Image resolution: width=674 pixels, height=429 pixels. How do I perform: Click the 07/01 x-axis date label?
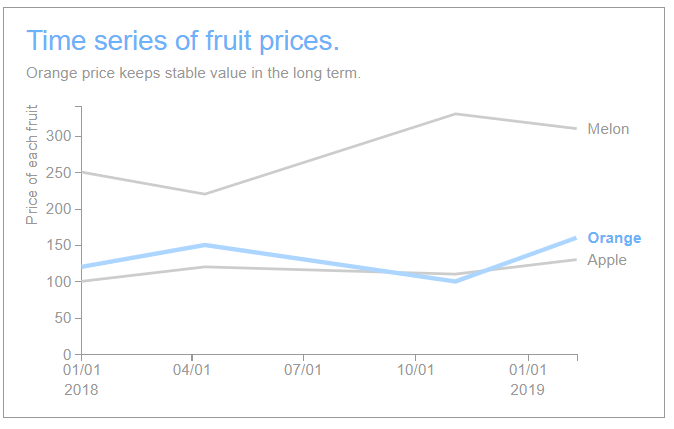pyautogui.click(x=303, y=371)
